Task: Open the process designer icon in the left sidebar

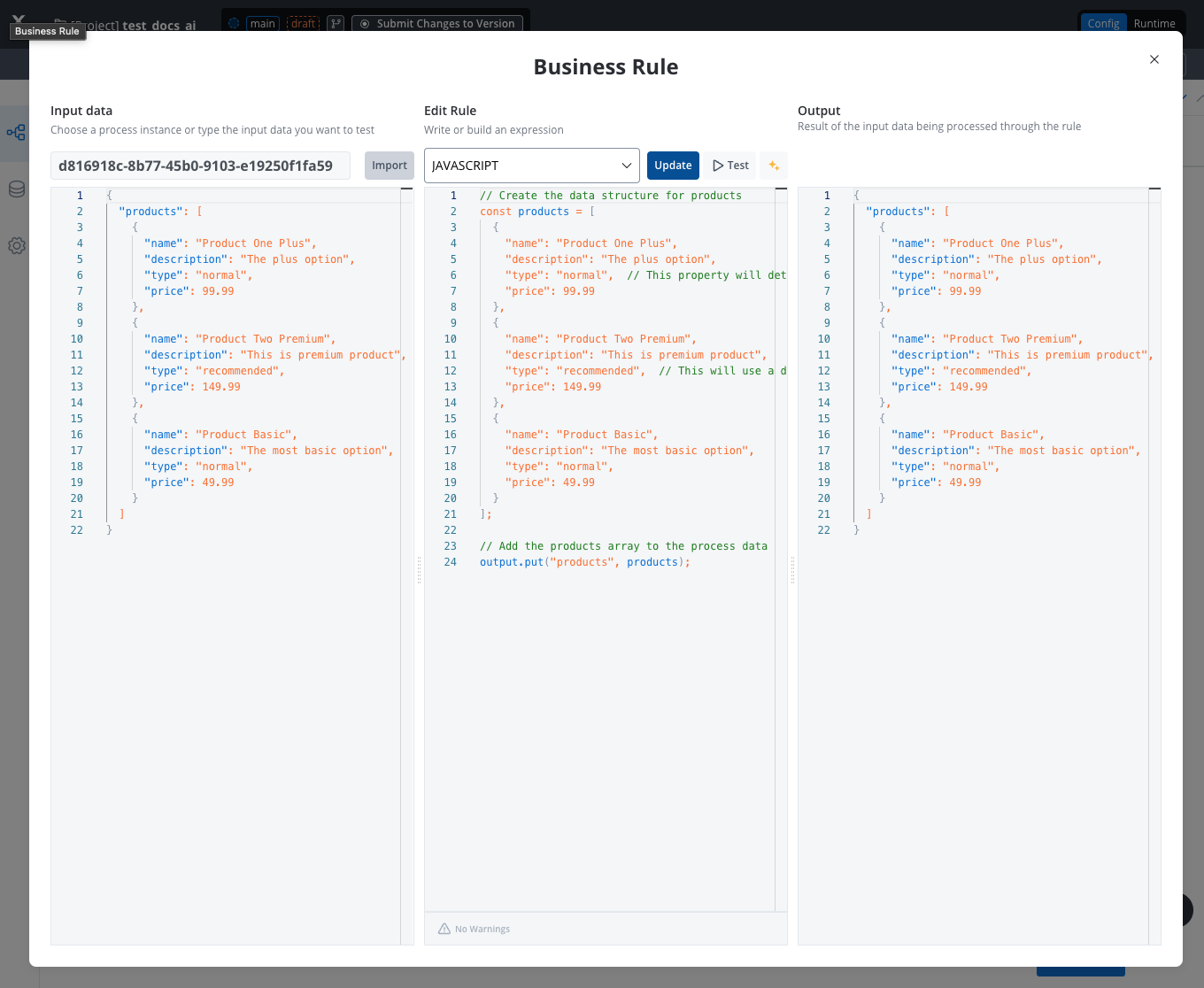Action: coord(16,133)
